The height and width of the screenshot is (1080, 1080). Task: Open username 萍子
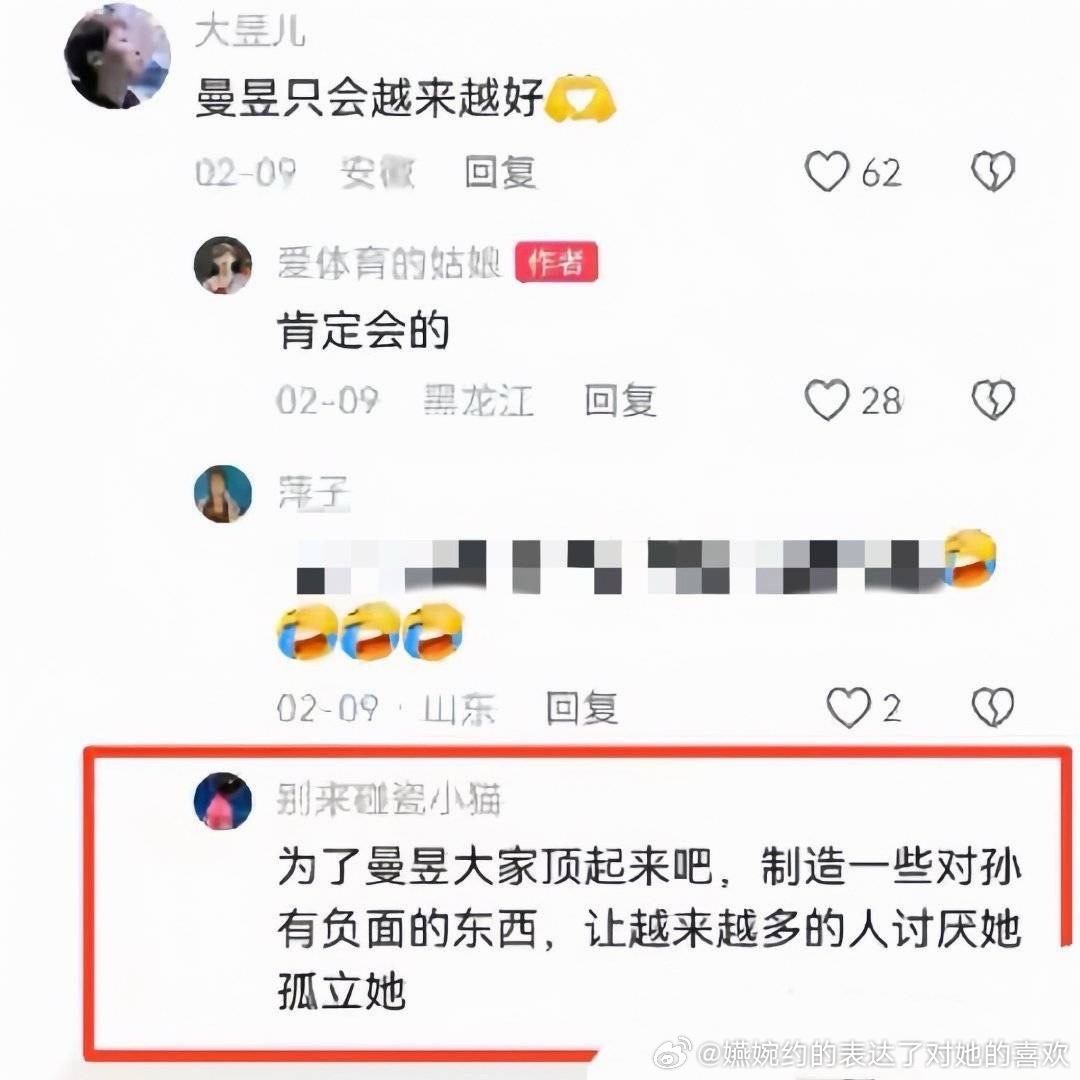pyautogui.click(x=313, y=493)
